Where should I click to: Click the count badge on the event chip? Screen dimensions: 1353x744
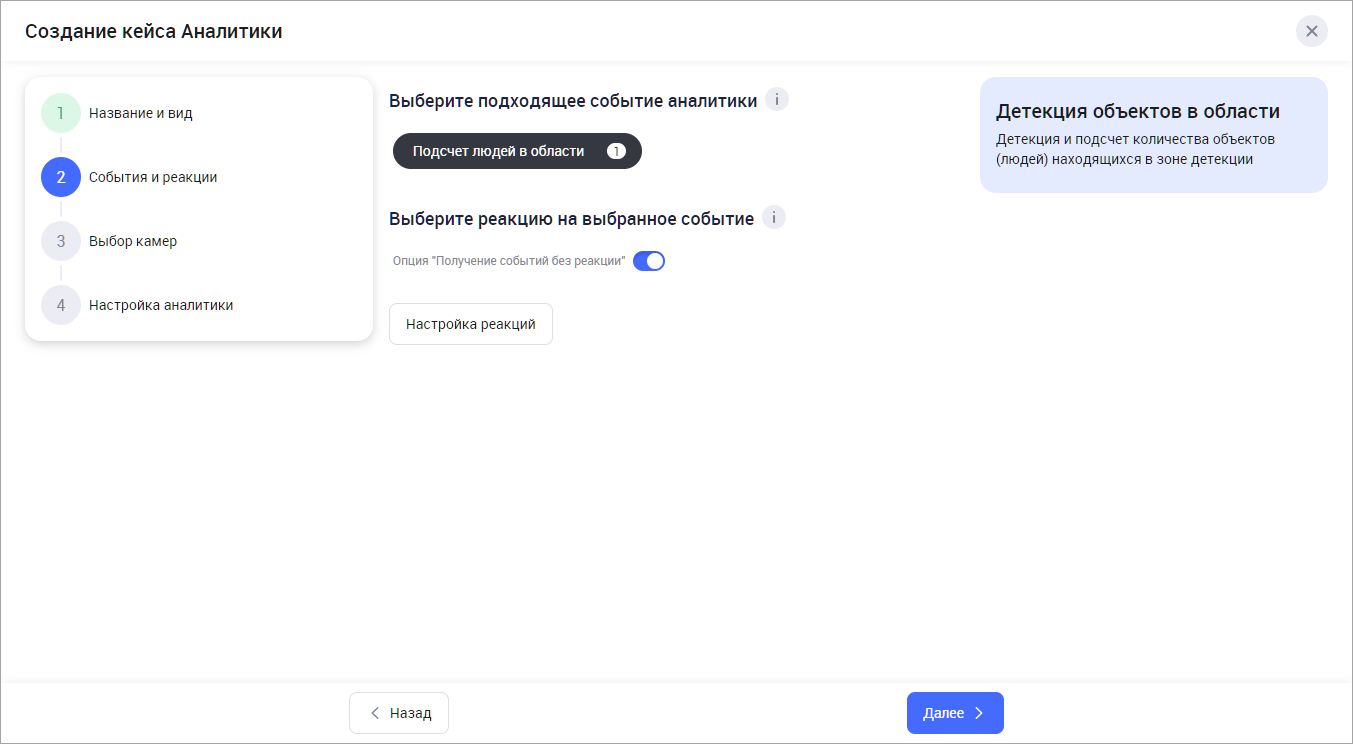pos(616,151)
